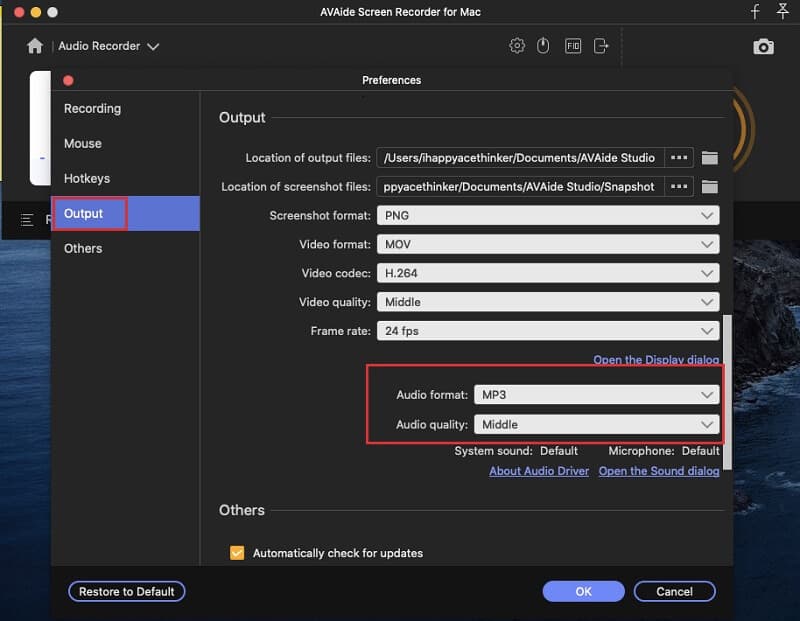
Task: Click the output files location path field
Action: point(520,158)
